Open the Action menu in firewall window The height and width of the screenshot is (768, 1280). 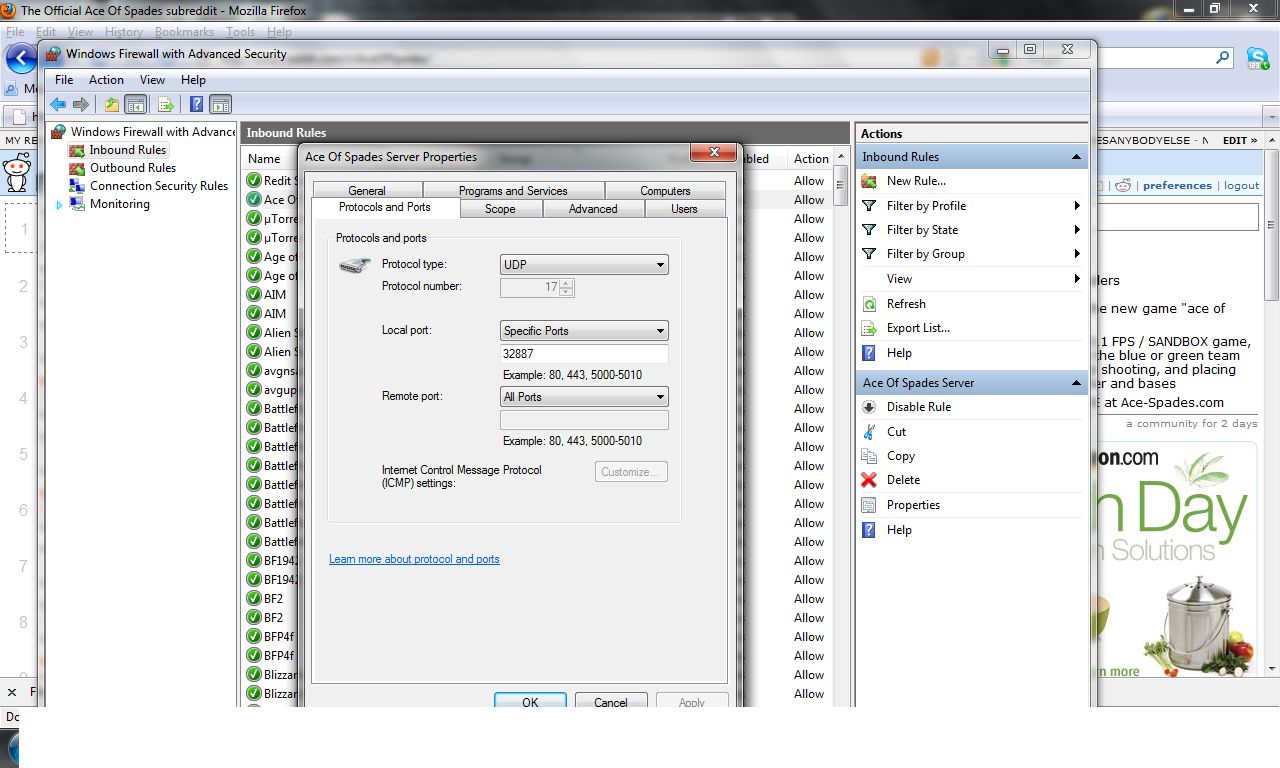pos(106,80)
